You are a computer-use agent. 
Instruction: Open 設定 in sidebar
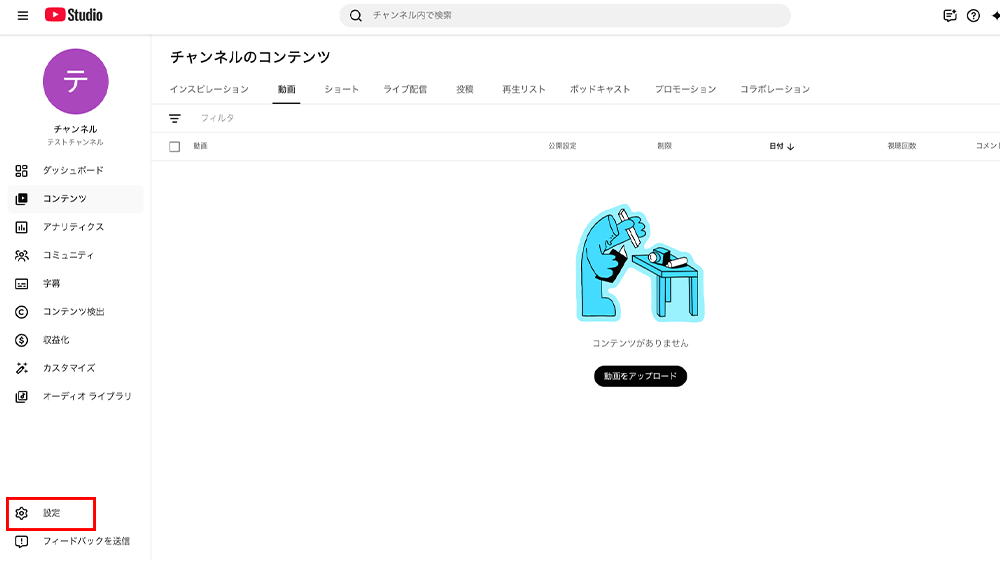(x=51, y=514)
